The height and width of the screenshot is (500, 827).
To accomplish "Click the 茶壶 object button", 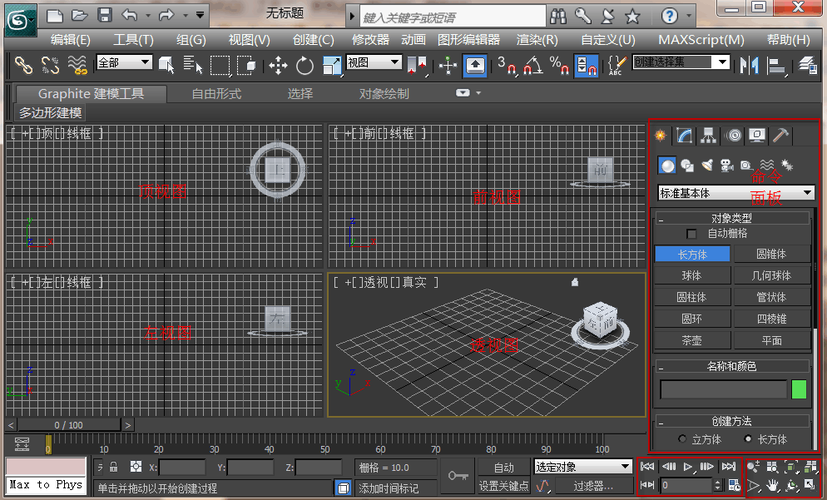I will pyautogui.click(x=691, y=339).
